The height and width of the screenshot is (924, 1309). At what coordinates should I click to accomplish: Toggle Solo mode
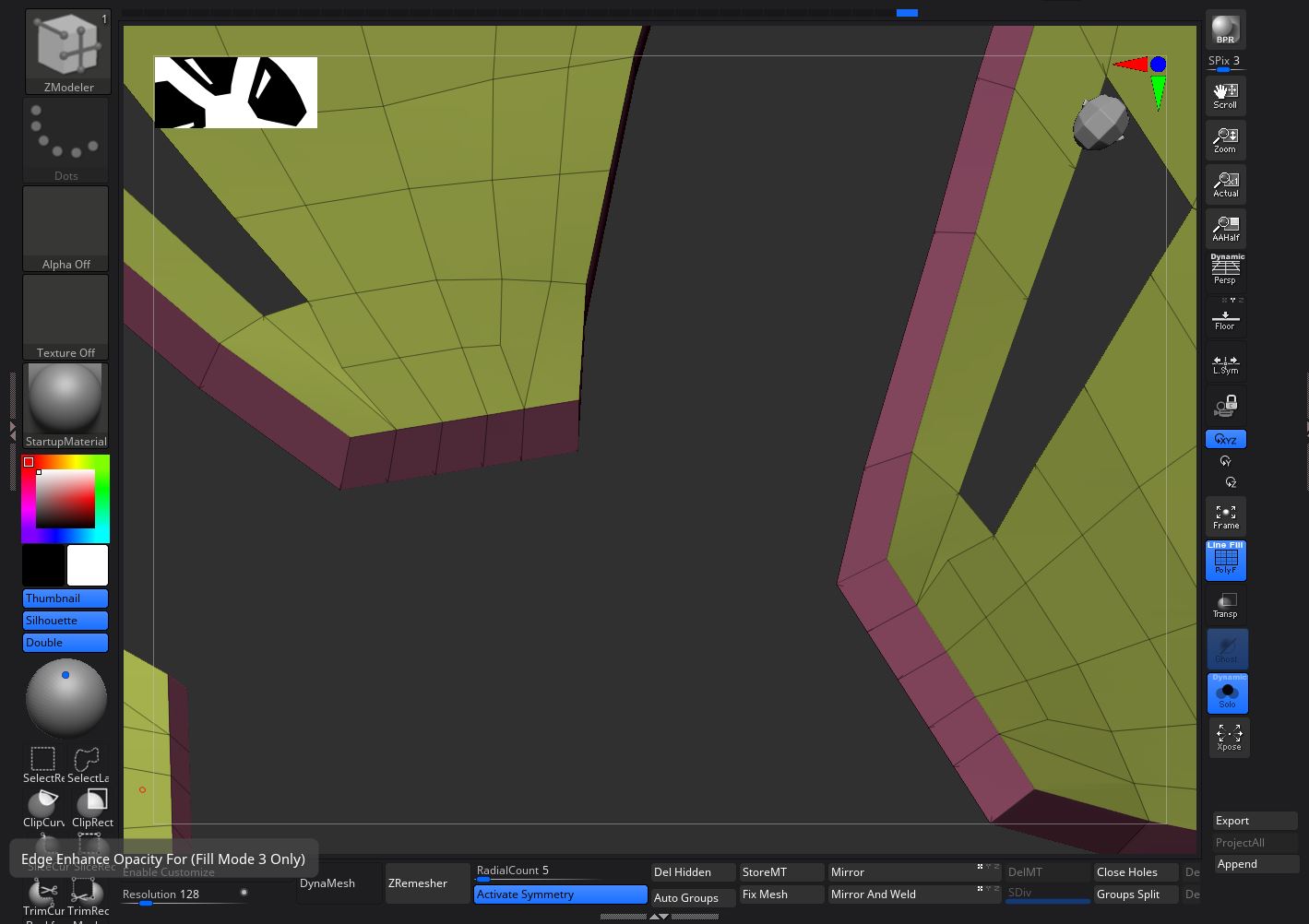pos(1227,693)
